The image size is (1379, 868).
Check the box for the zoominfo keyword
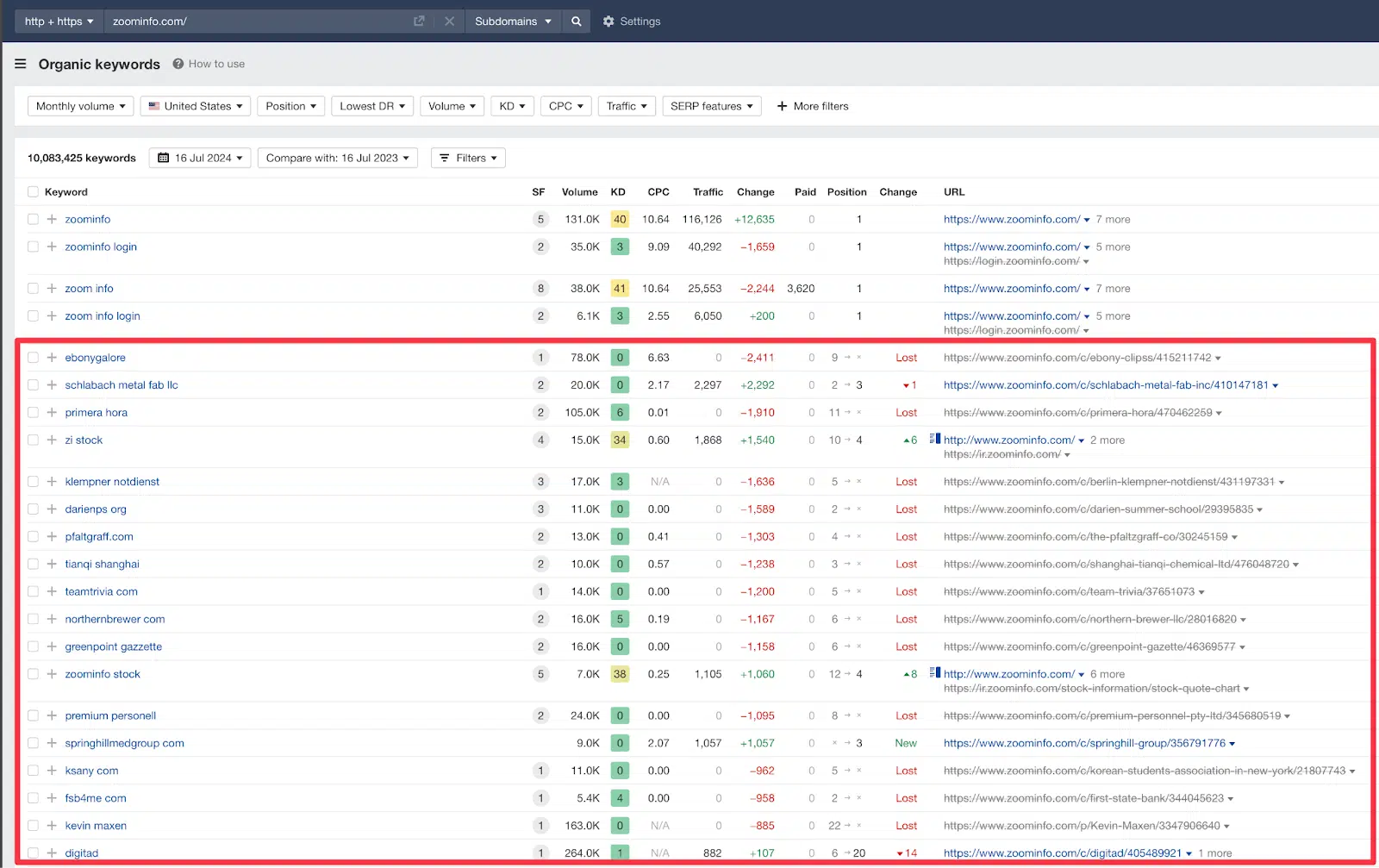(x=33, y=220)
